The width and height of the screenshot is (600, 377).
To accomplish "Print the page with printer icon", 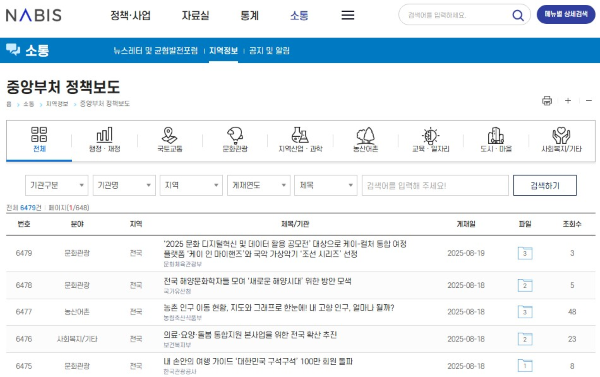I will 547,101.
